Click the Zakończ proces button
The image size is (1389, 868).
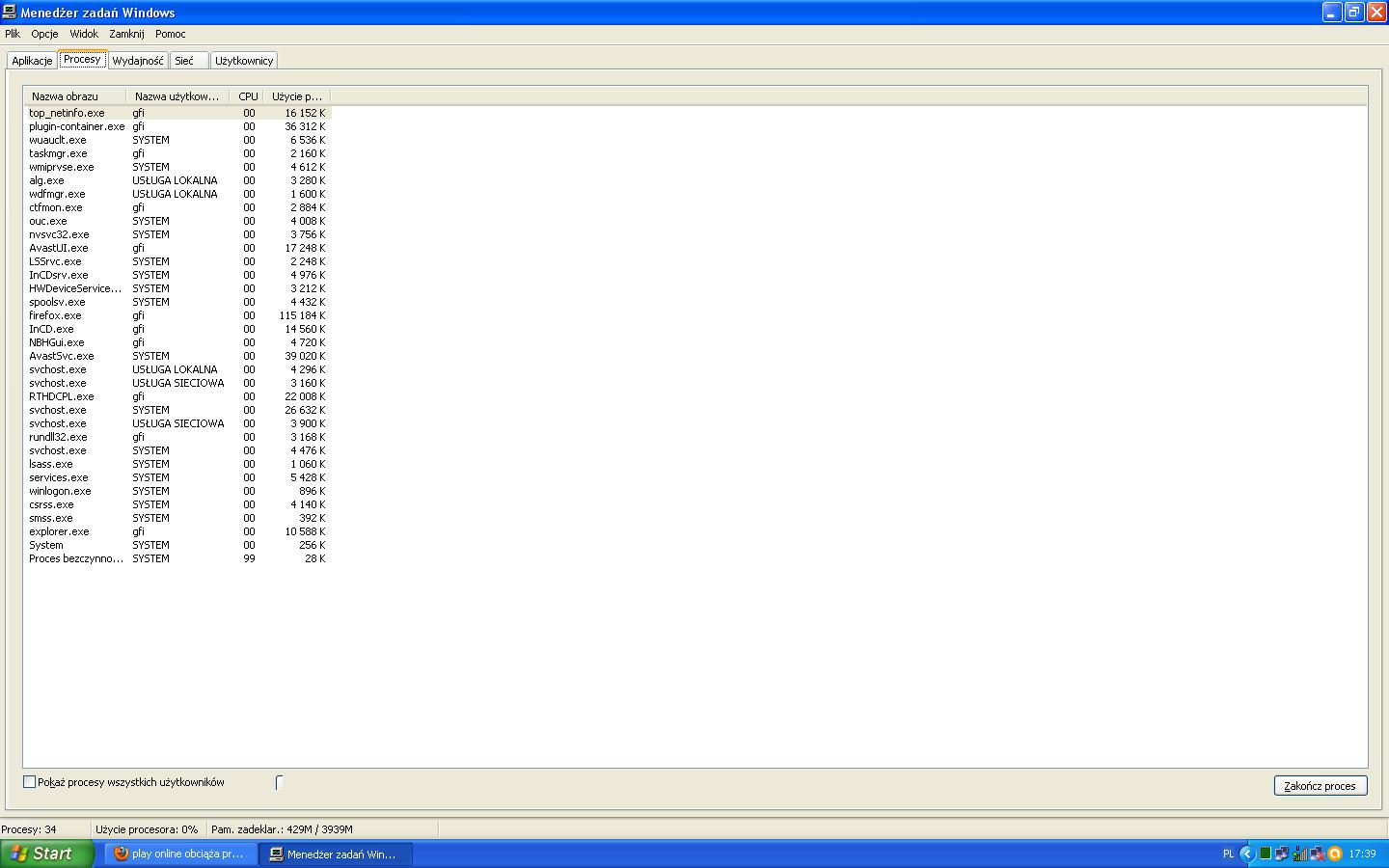pyautogui.click(x=1320, y=786)
